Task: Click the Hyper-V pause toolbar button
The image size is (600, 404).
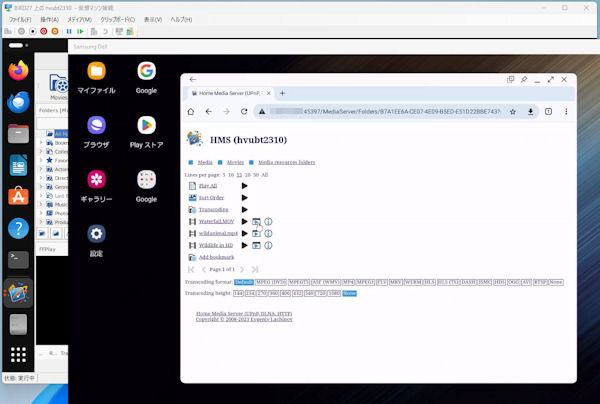Action: pos(69,31)
